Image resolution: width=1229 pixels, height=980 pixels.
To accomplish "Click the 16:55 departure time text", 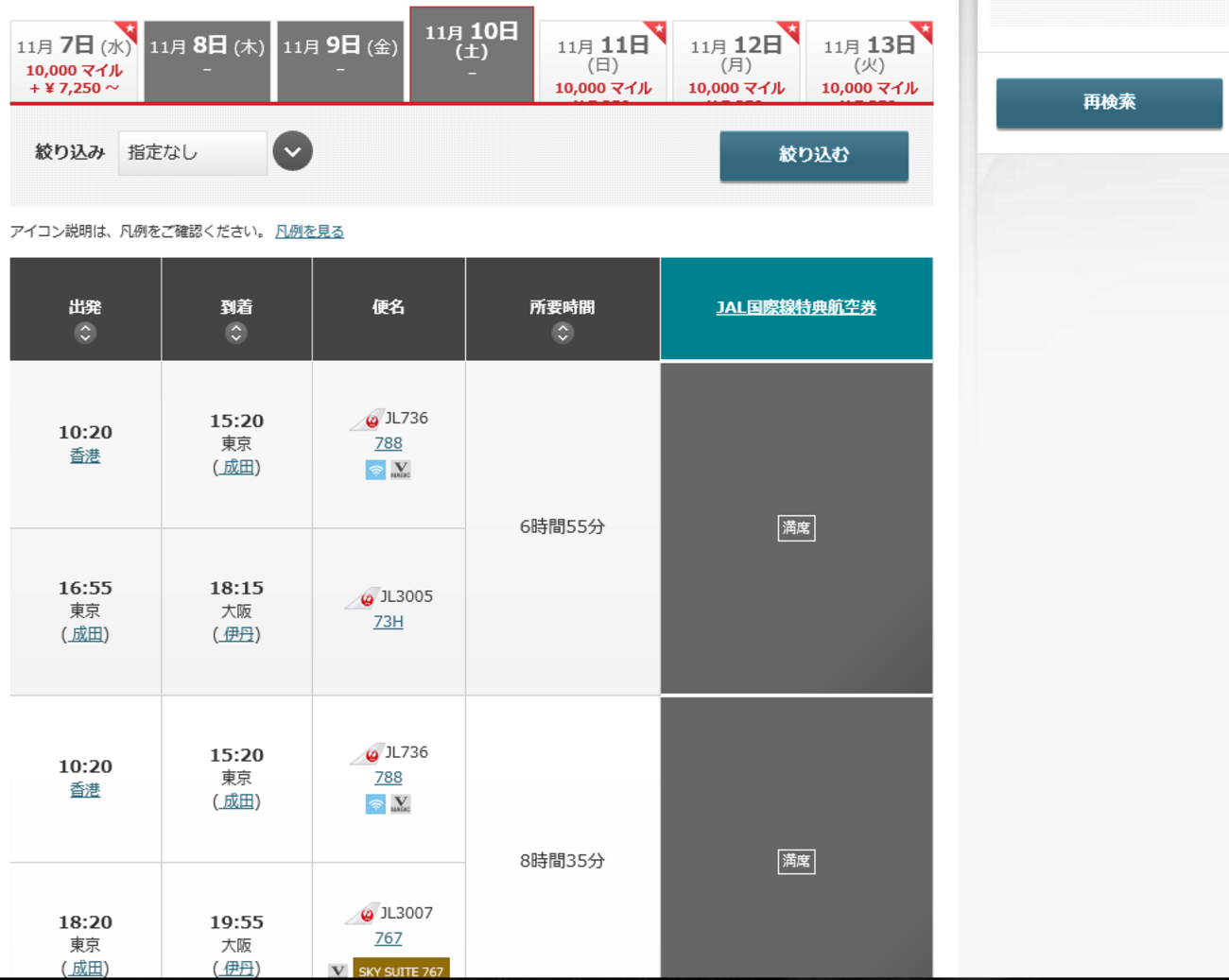I will click(85, 588).
